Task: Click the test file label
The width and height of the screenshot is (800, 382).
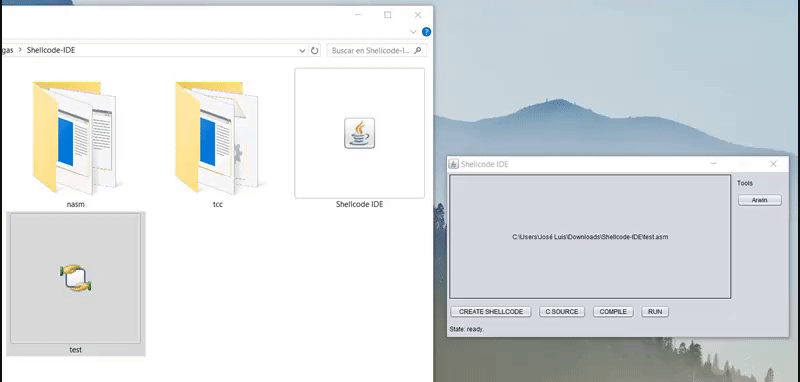Action: tap(76, 350)
